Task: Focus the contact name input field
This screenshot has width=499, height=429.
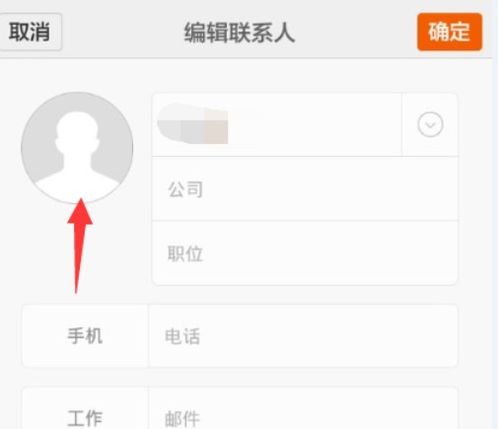Action: tap(277, 125)
